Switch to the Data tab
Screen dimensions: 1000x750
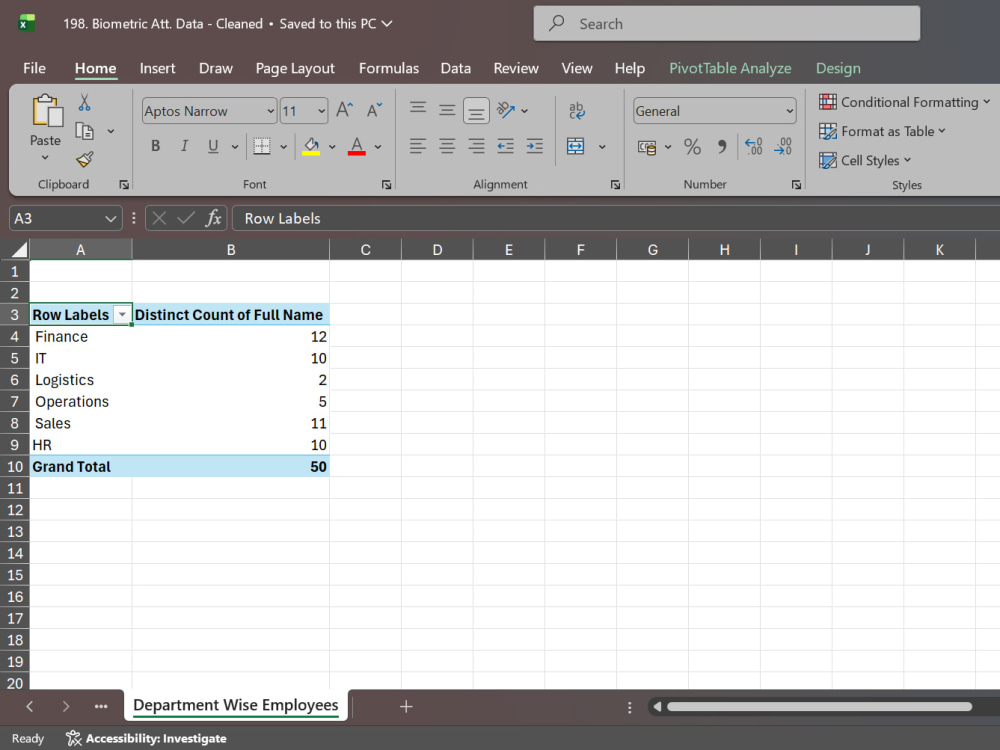click(x=455, y=68)
